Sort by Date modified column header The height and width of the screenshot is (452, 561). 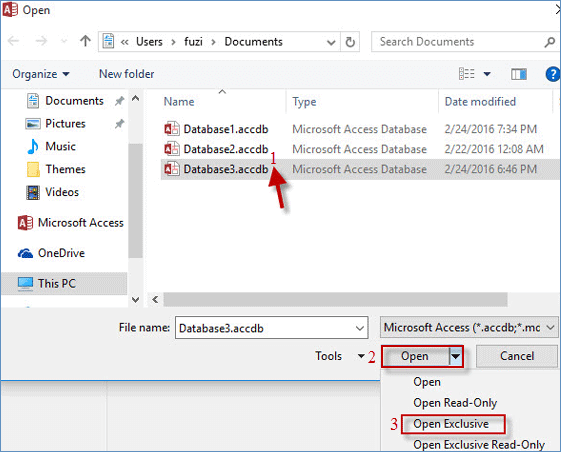tap(480, 102)
